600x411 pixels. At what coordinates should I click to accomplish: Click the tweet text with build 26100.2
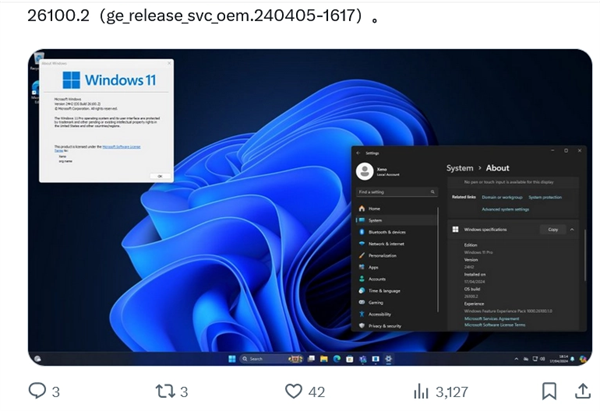(x=203, y=15)
